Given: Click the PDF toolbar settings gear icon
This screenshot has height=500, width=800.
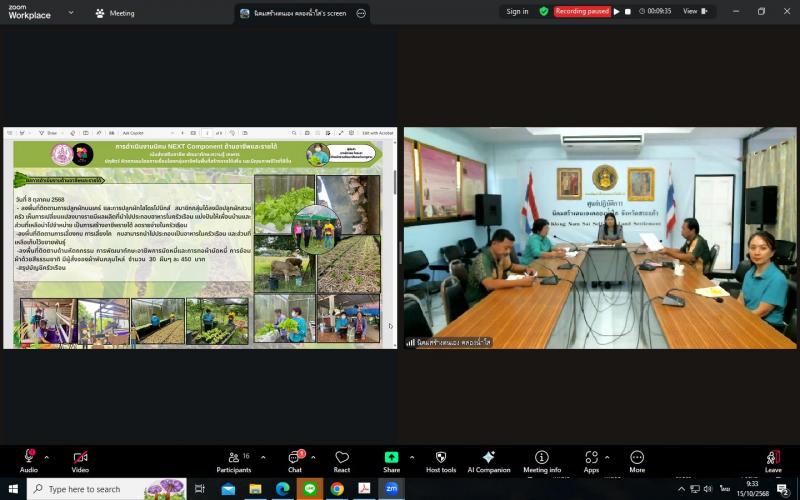Looking at the screenshot, I should point(352,133).
